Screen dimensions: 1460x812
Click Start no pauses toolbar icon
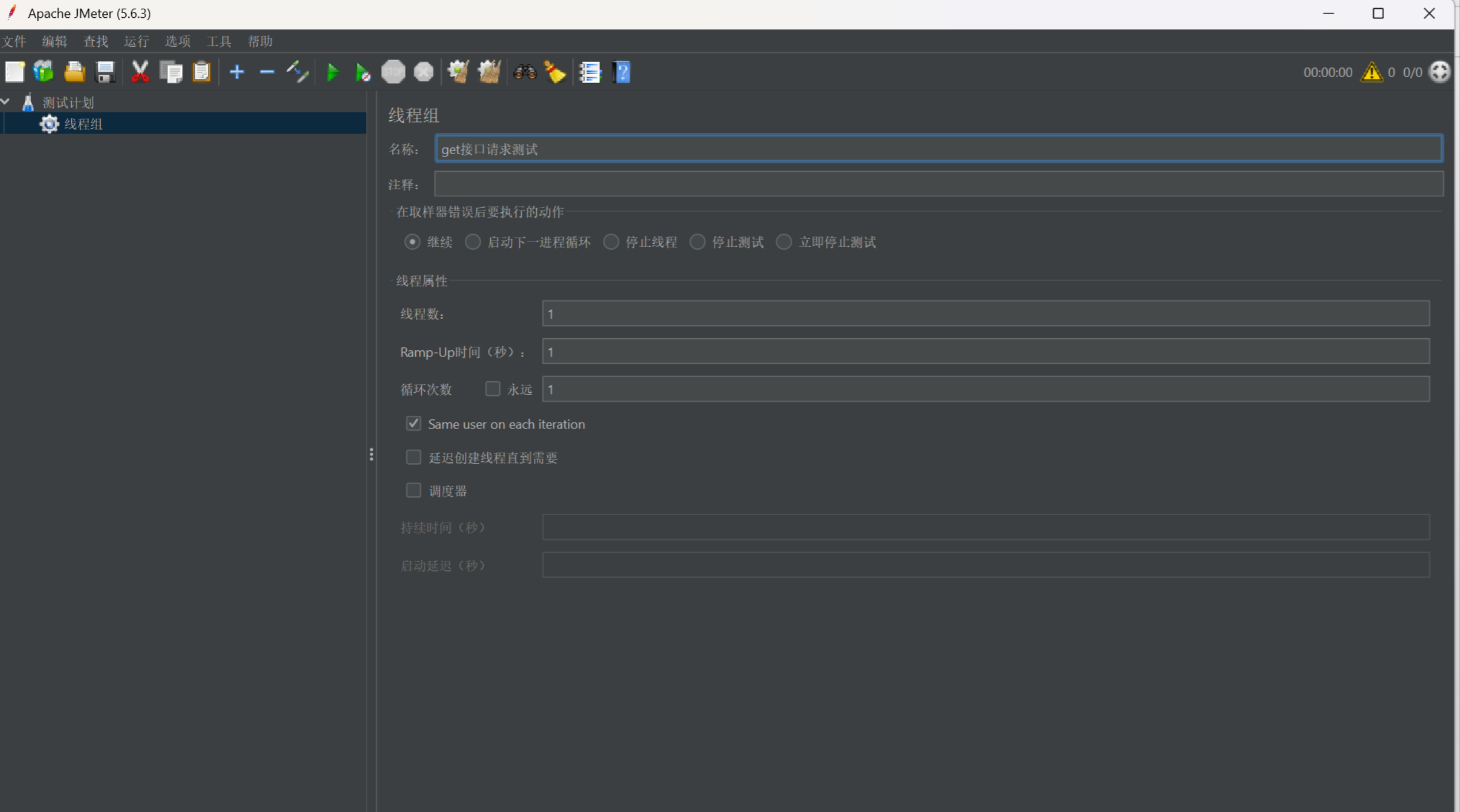tap(362, 72)
